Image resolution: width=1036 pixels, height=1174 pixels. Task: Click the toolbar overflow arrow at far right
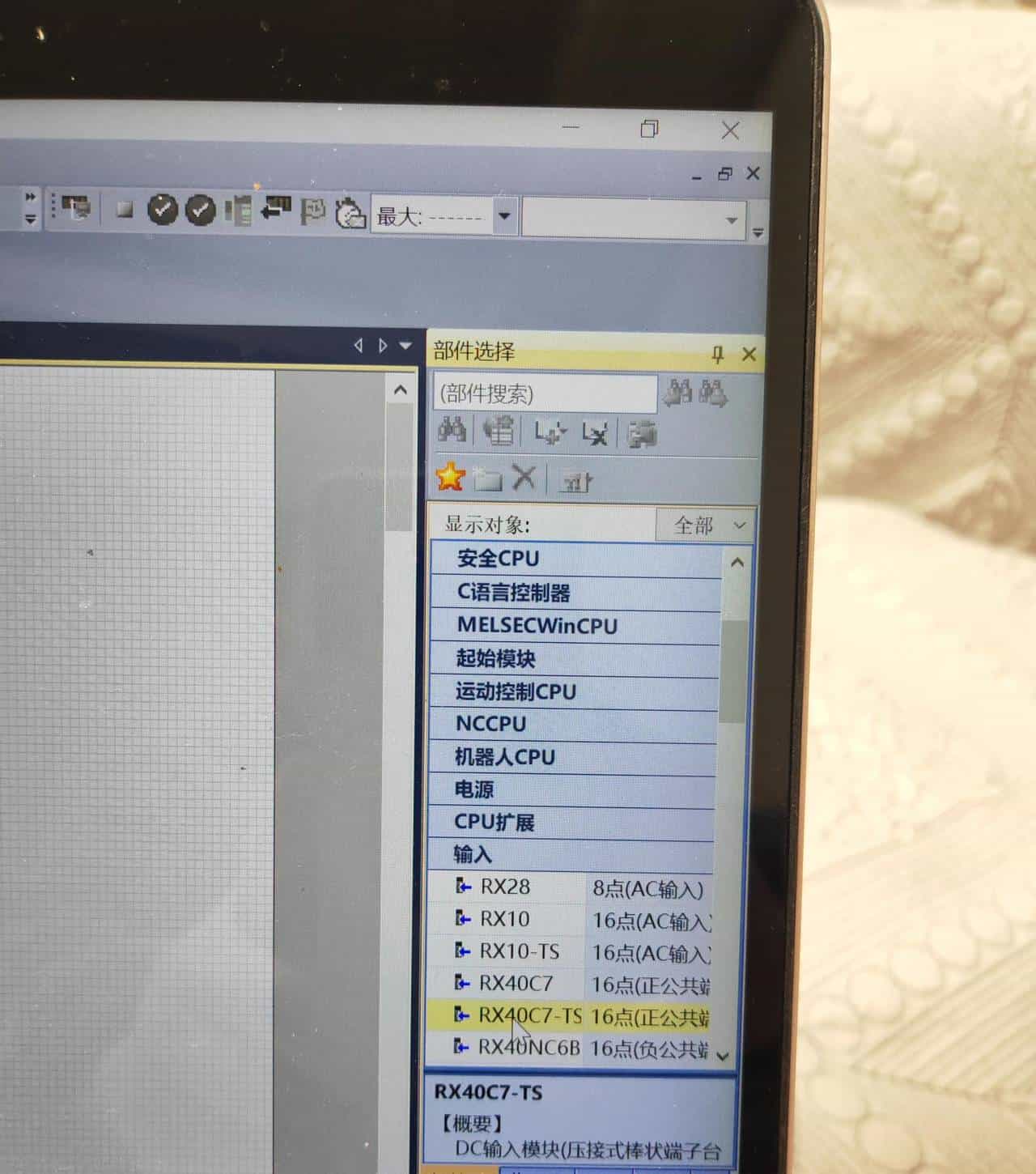[x=758, y=232]
